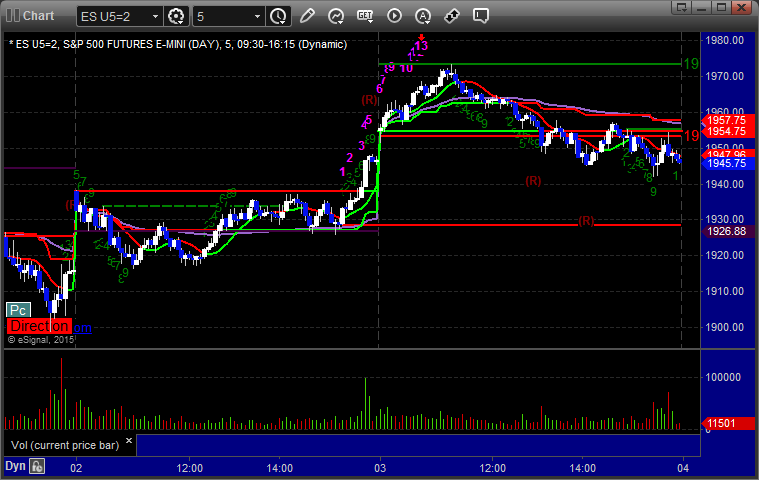
Task: Minimize the Chart window
Action: pos(701,7)
